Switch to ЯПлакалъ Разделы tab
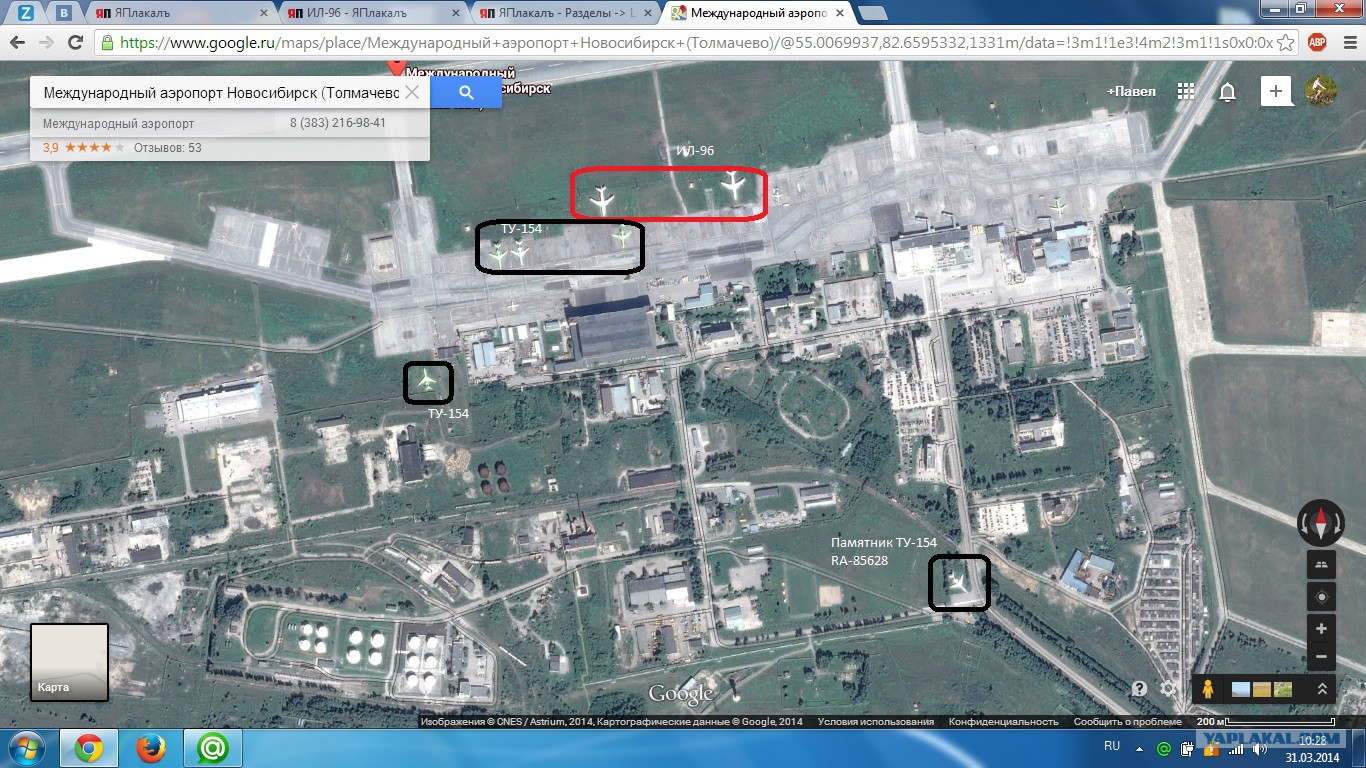1366x768 pixels. point(563,13)
